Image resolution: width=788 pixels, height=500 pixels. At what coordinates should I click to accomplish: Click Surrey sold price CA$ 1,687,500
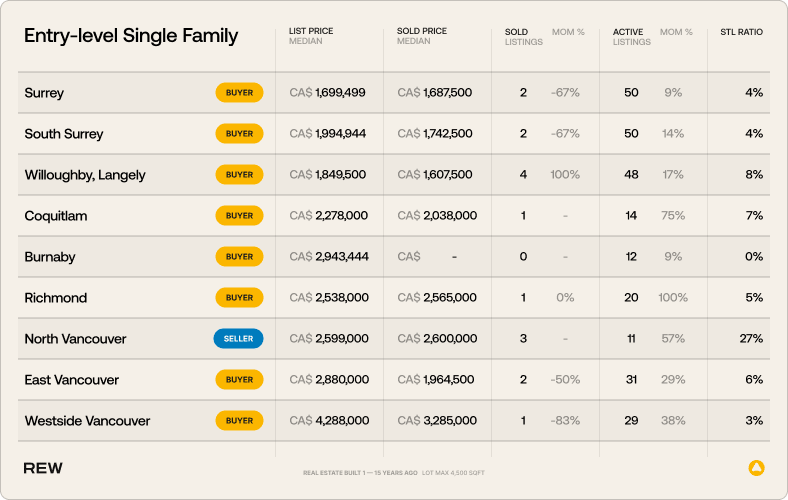pos(435,92)
